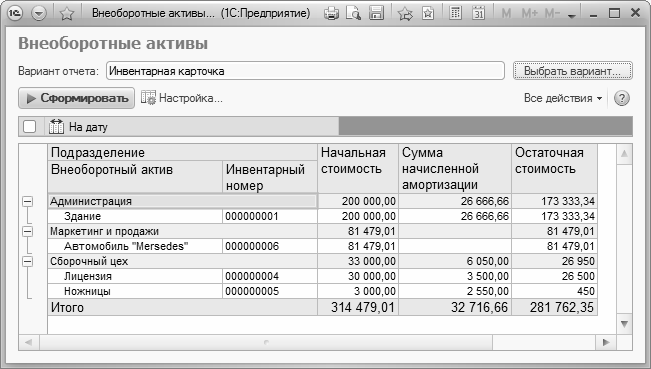Viewport: 651px width, 369px height.
Task: Add window to favorites star icon
Action: click(66, 14)
